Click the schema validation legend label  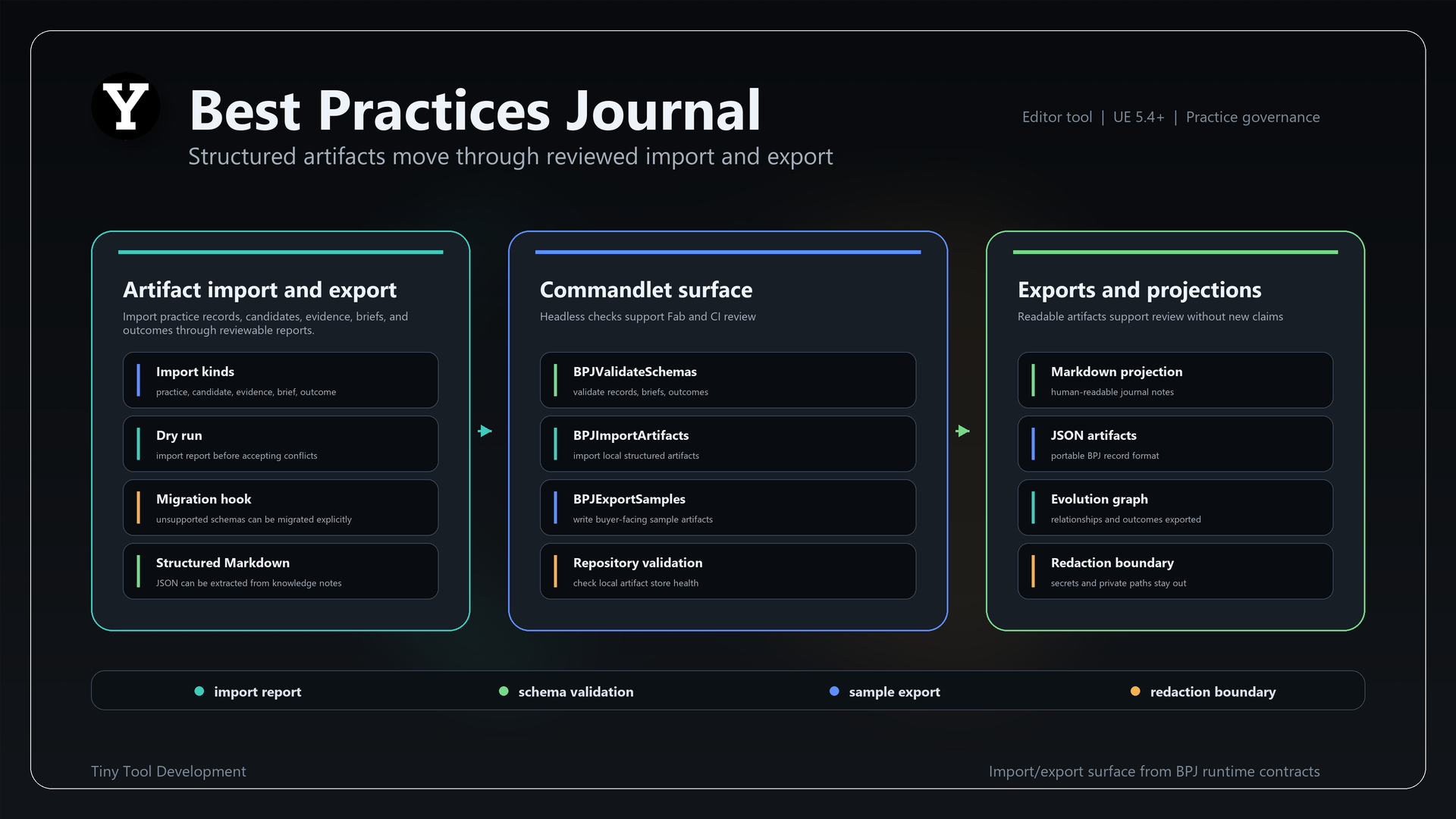(576, 692)
